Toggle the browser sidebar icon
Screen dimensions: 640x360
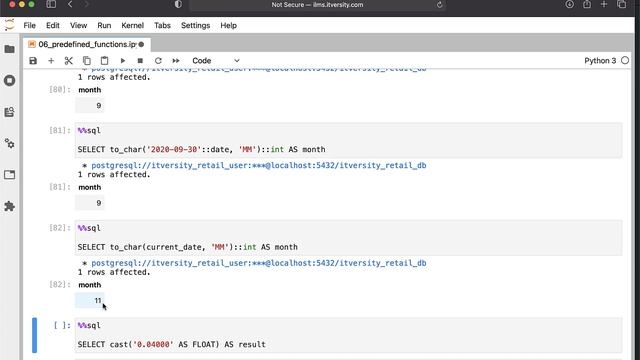(x=51, y=4)
